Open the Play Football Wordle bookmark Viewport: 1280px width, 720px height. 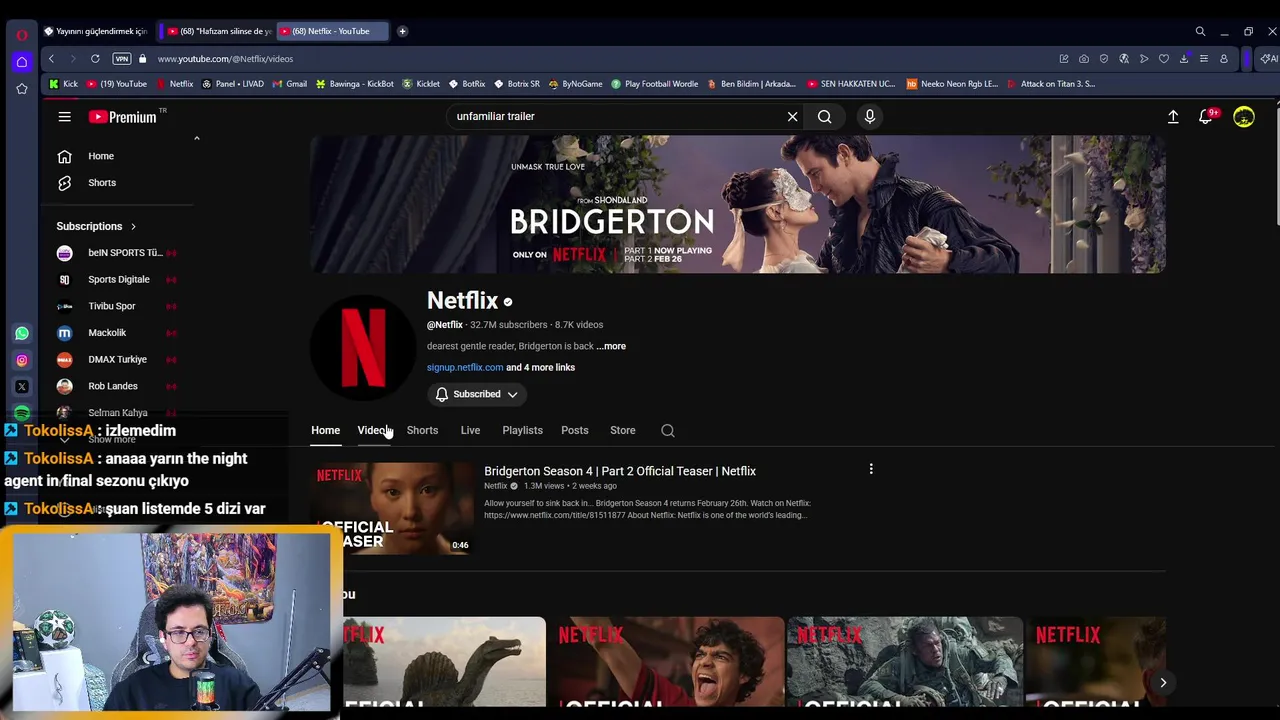pyautogui.click(x=655, y=84)
